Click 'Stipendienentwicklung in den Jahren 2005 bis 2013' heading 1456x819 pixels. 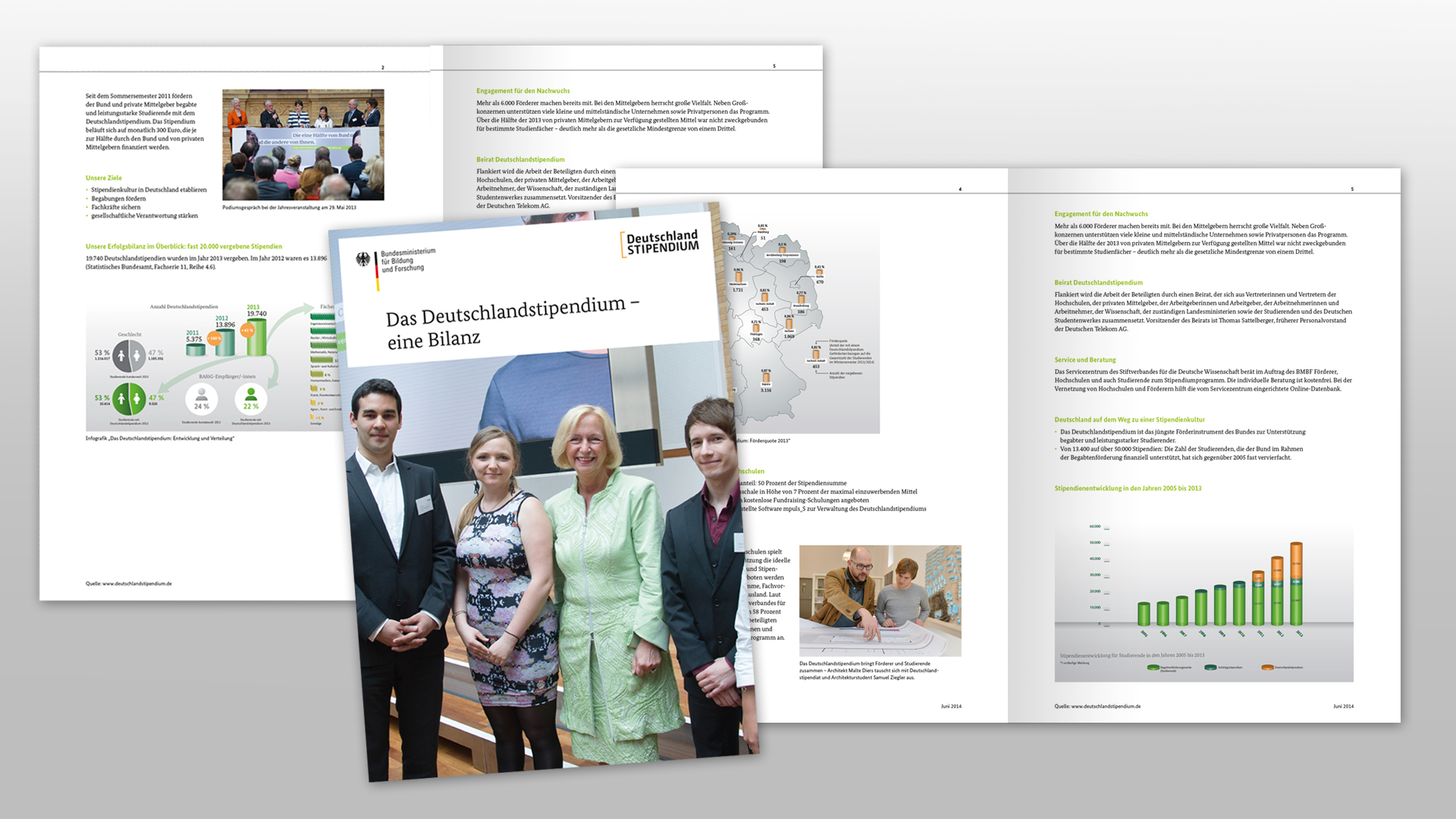pos(1128,488)
